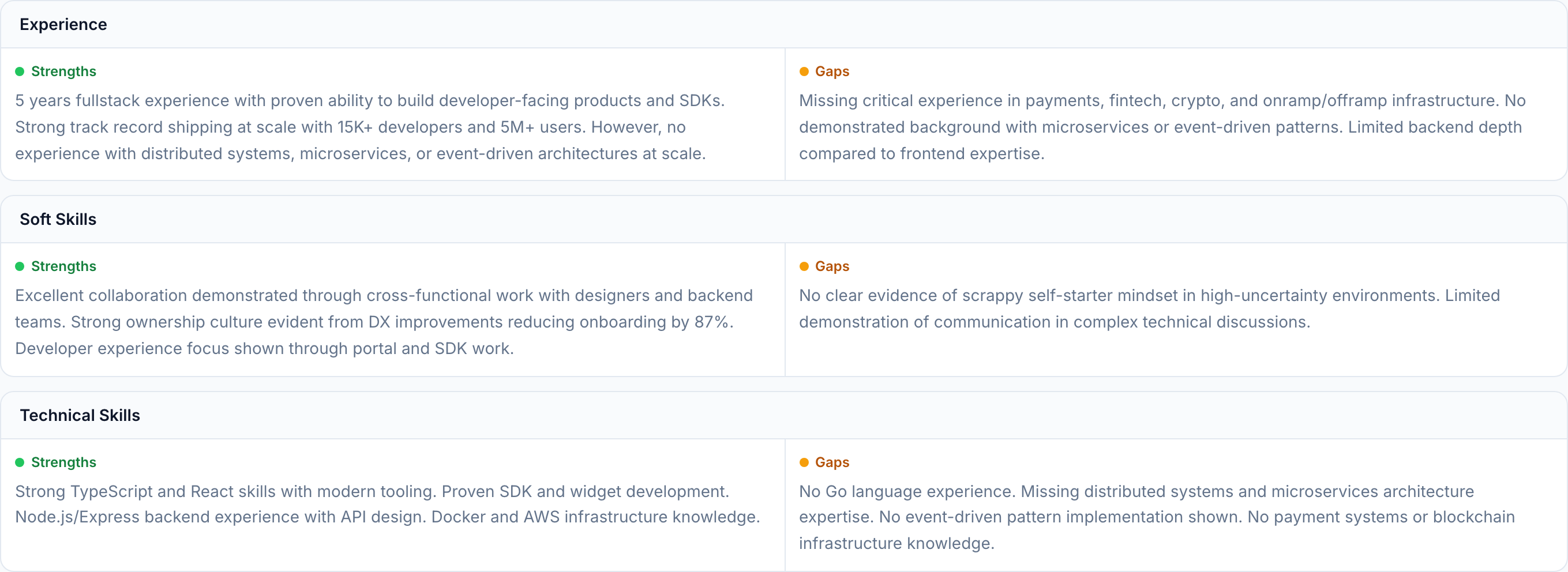The width and height of the screenshot is (1568, 572).
Task: Click the orange dot beside Soft Skills Gaps
Action: 804,266
